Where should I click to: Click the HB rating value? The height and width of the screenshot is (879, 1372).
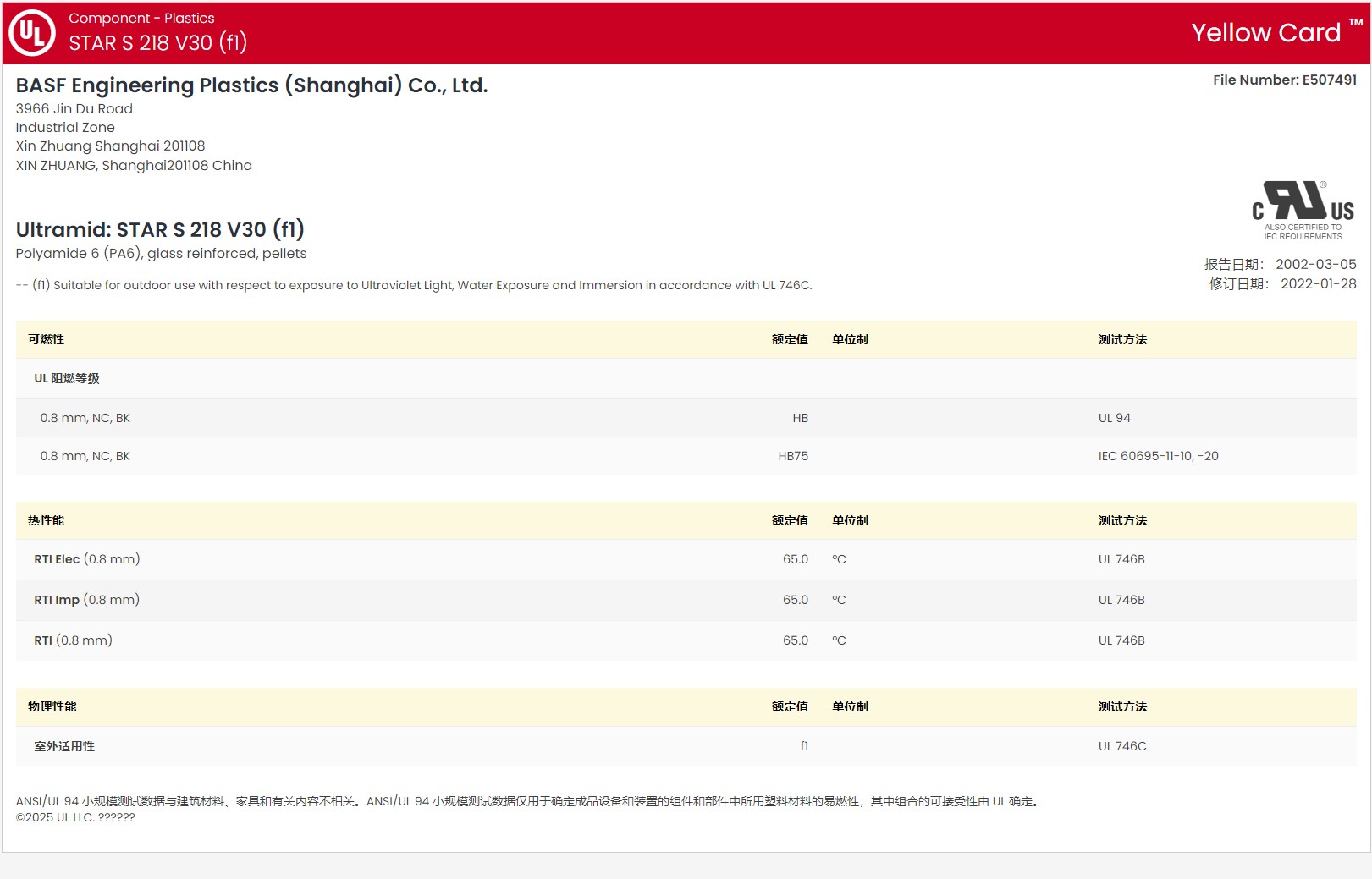pyautogui.click(x=800, y=418)
